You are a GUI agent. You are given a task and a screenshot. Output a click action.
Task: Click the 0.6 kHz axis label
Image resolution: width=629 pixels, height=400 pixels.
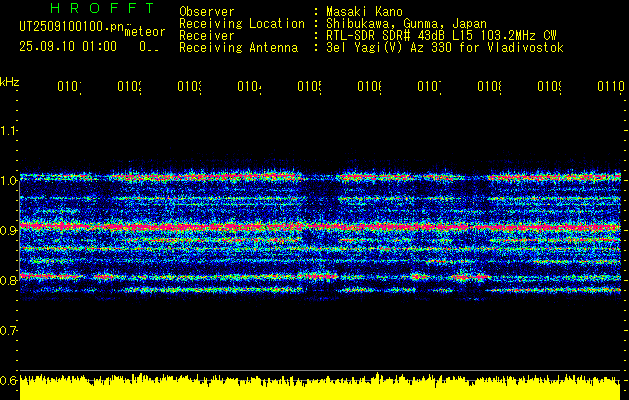click(8, 380)
